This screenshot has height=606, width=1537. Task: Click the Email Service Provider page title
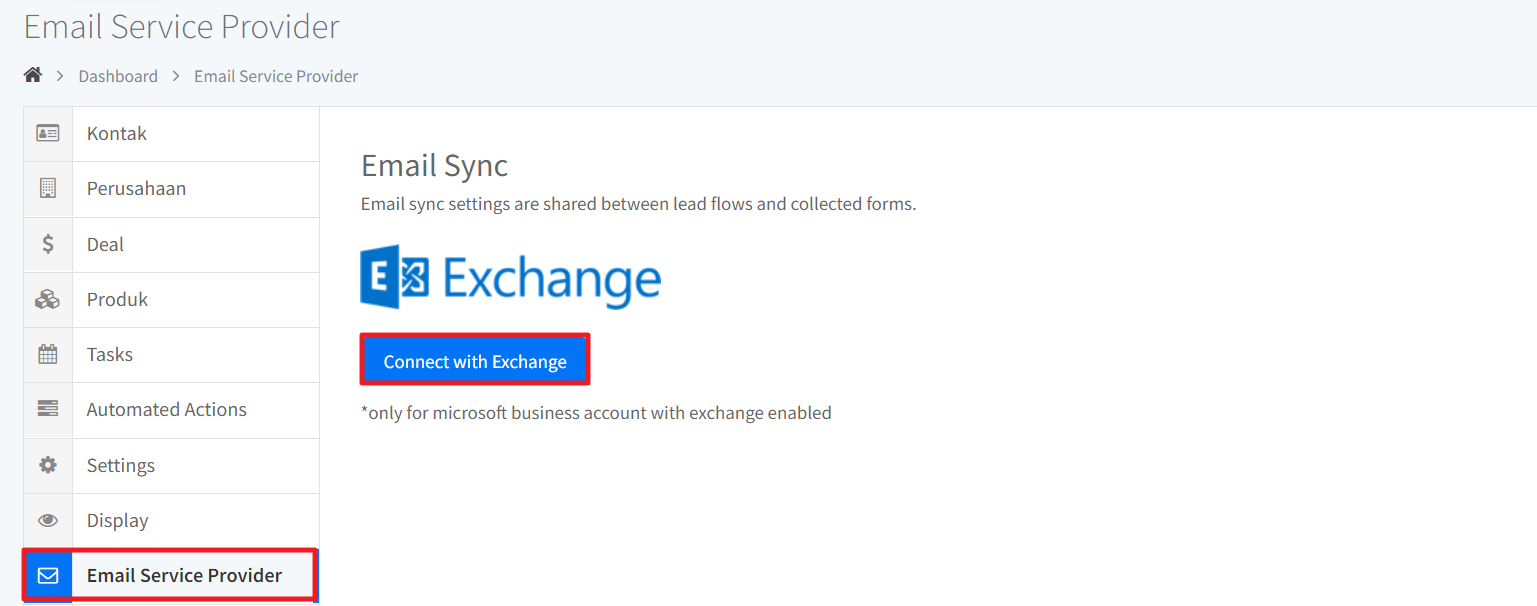pyautogui.click(x=182, y=27)
